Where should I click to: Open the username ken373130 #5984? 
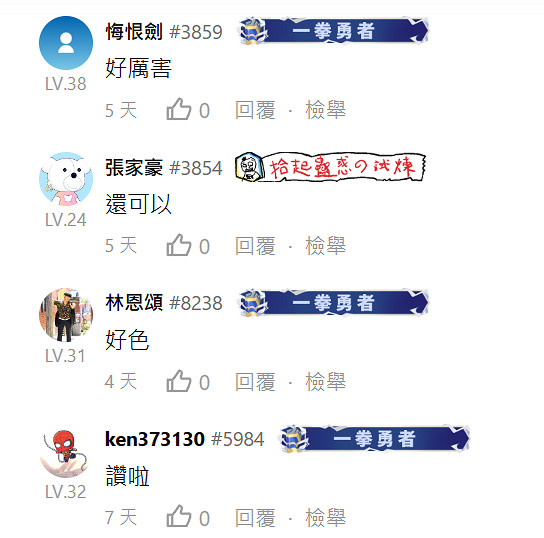click(x=185, y=439)
